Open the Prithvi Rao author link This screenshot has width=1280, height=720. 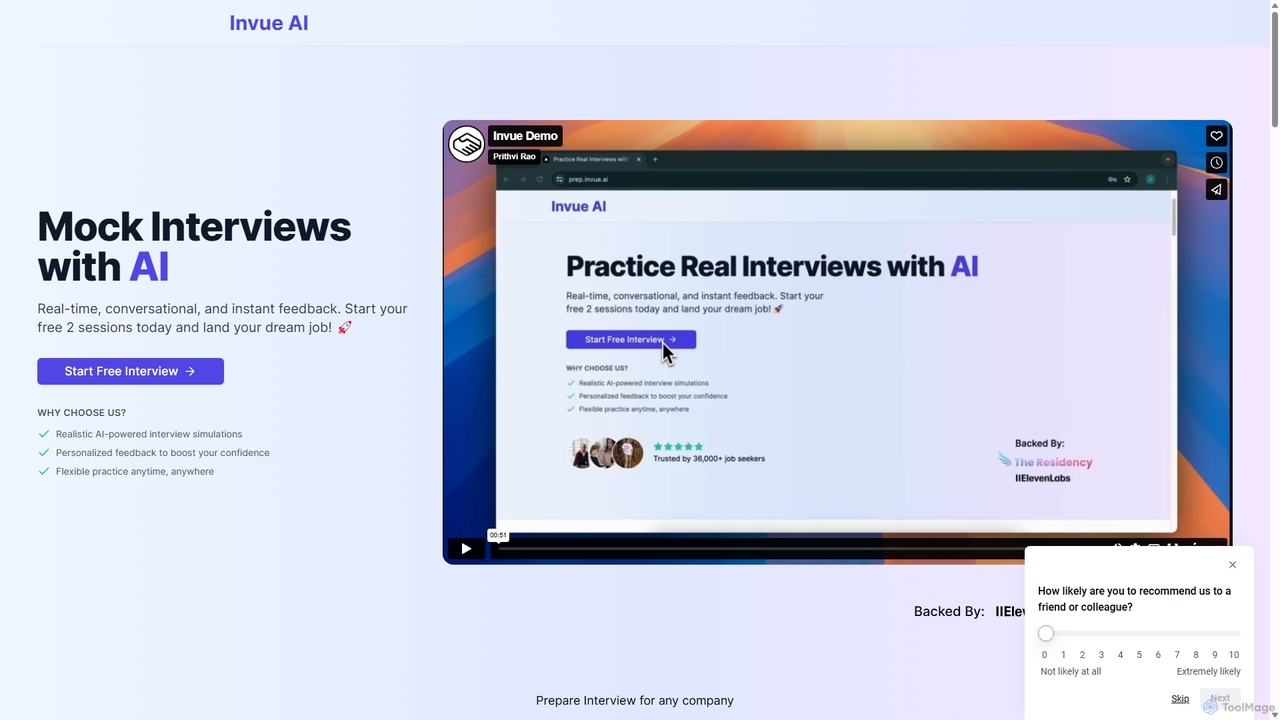514,157
